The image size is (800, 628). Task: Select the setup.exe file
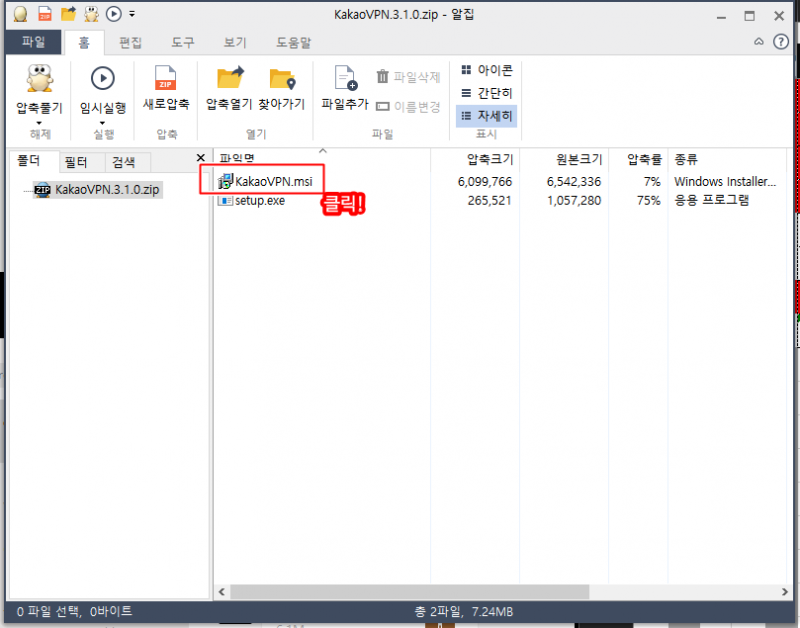tap(260, 200)
